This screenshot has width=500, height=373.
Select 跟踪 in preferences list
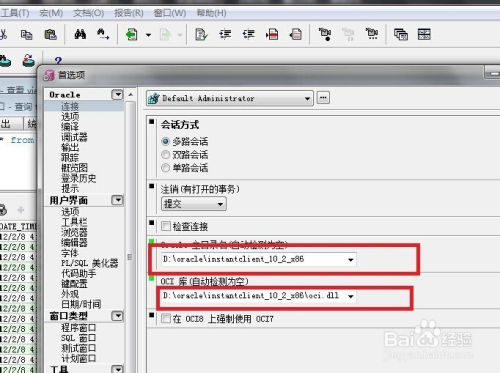click(x=70, y=157)
